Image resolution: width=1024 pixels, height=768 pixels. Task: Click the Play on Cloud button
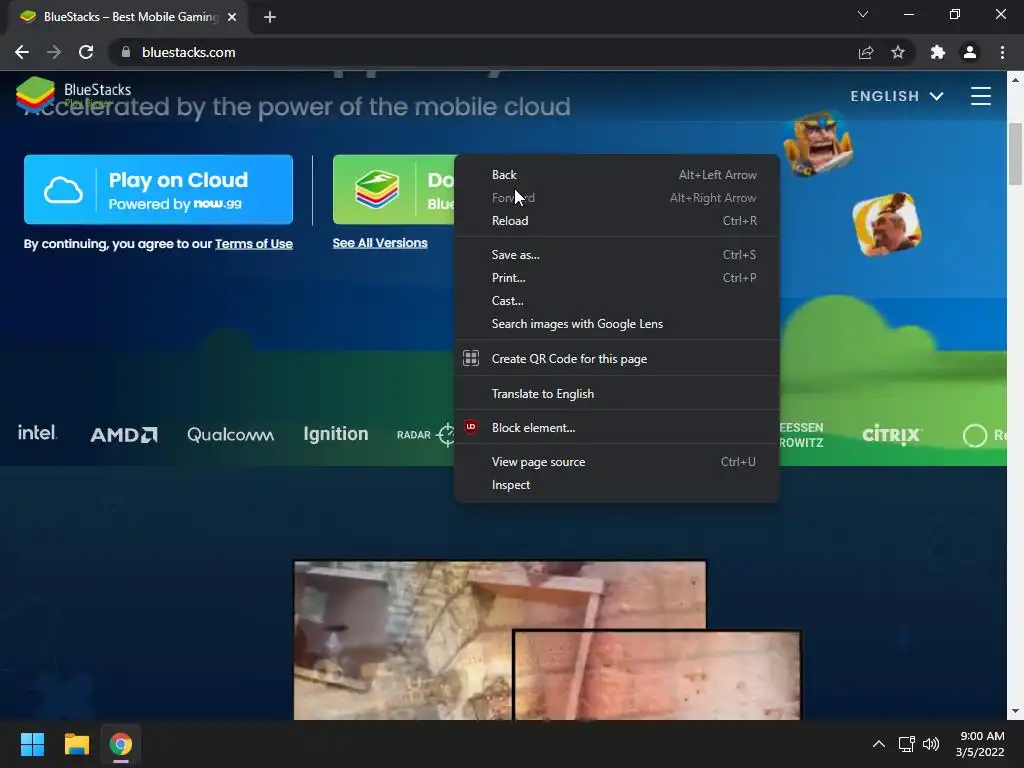158,189
